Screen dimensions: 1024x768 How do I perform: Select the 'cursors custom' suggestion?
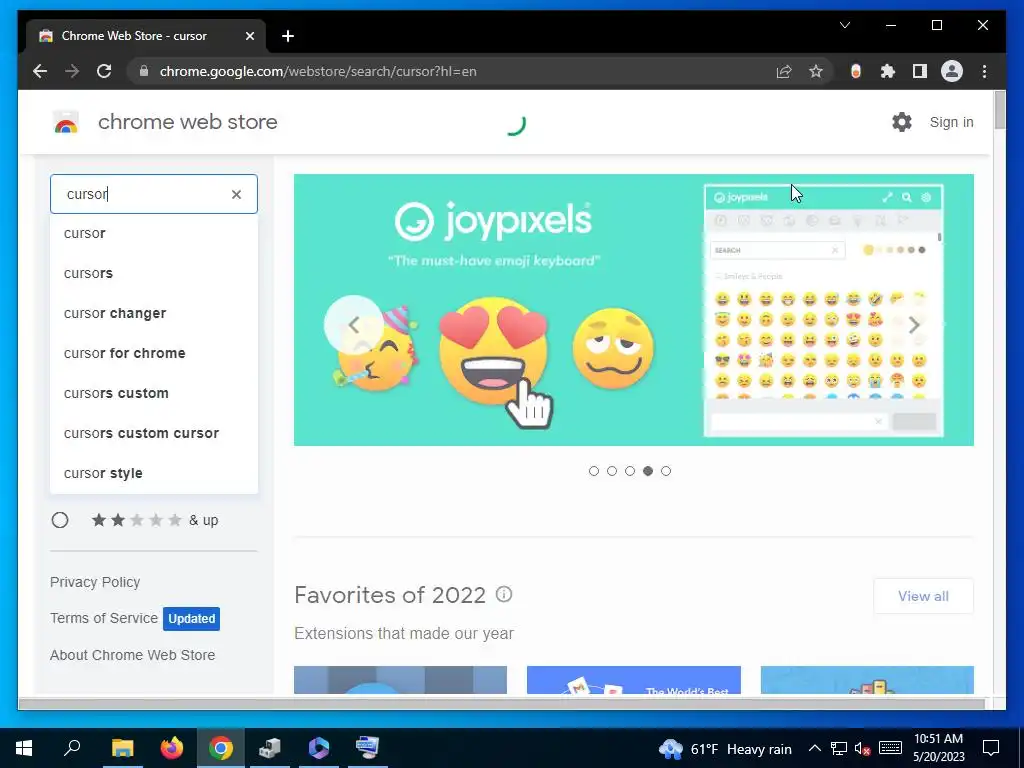[154, 393]
